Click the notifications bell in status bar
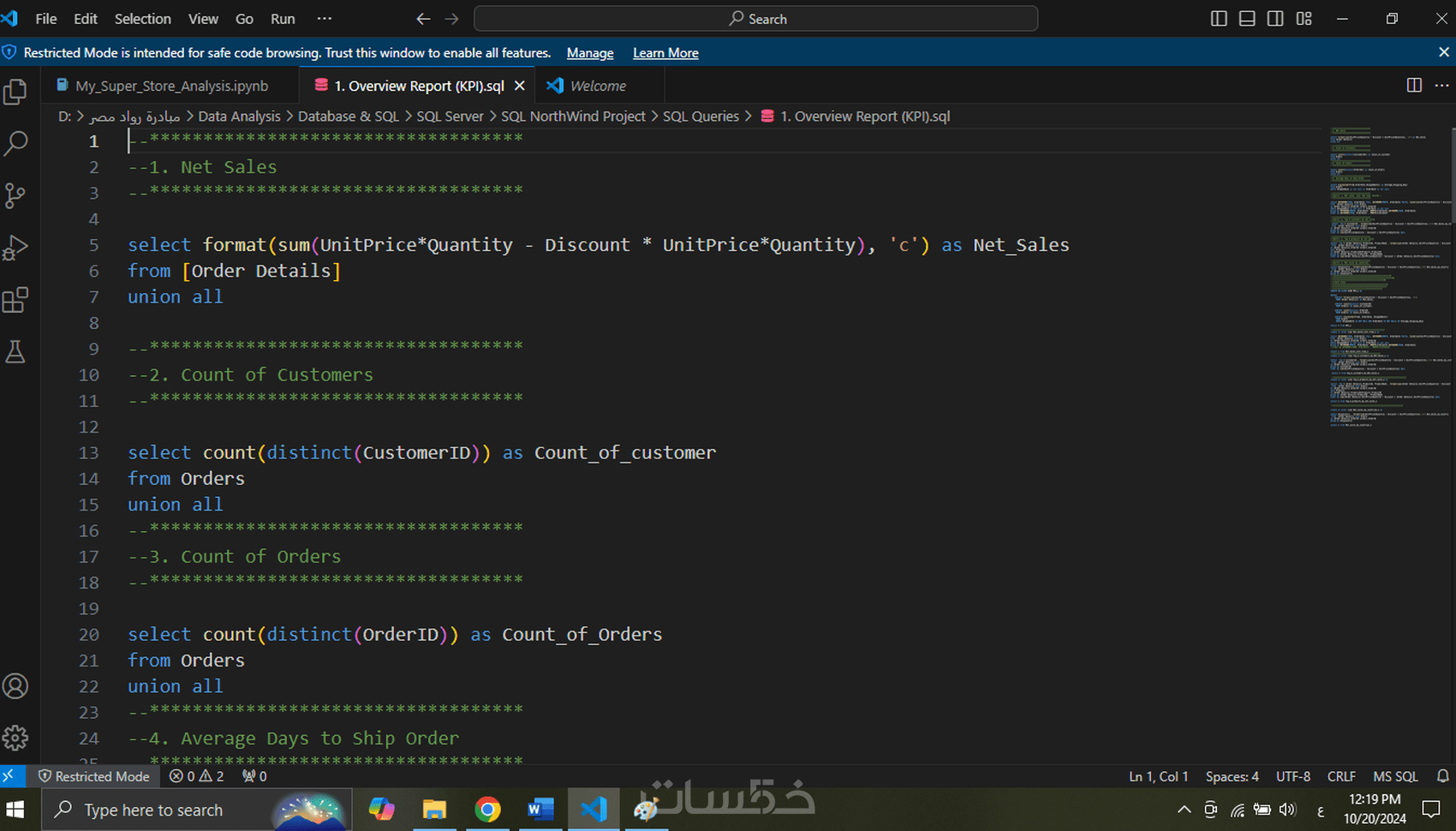 1444,776
